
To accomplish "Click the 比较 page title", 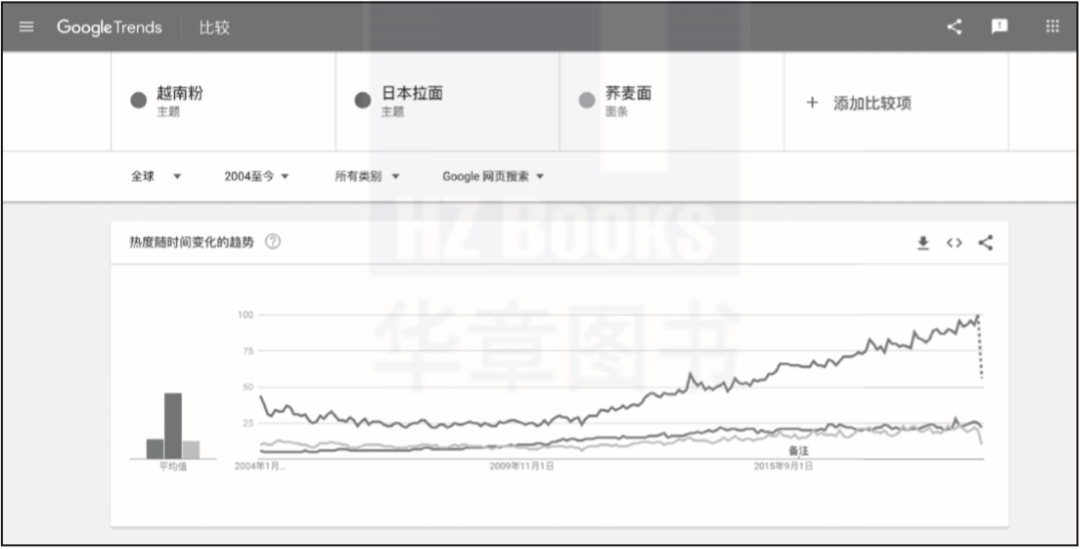I will [x=214, y=28].
